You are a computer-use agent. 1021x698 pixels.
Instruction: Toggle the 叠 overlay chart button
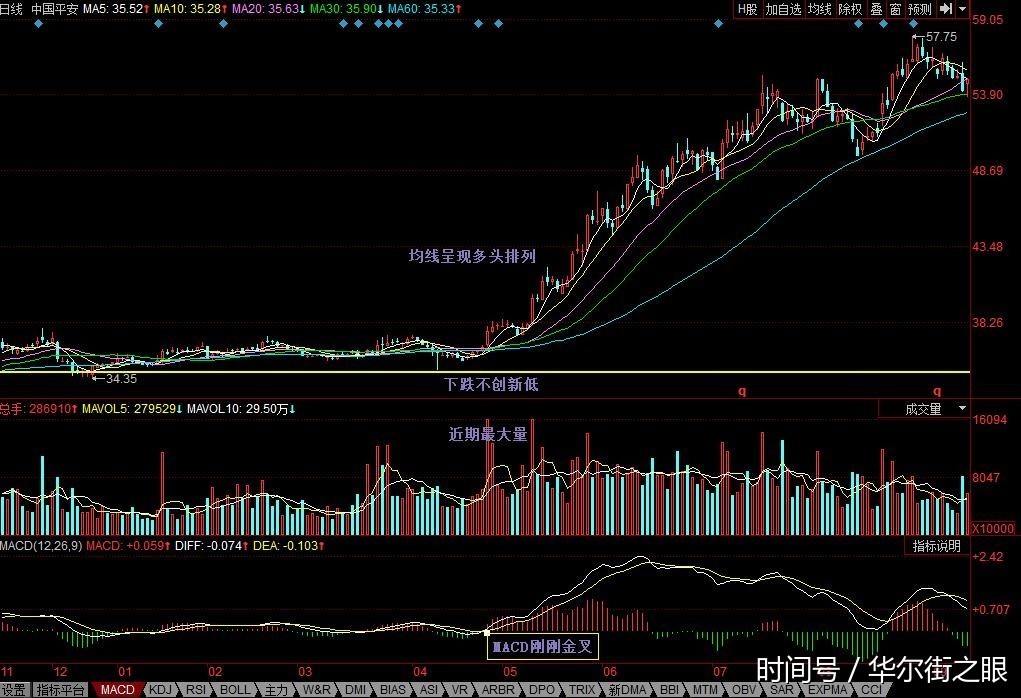(x=876, y=9)
